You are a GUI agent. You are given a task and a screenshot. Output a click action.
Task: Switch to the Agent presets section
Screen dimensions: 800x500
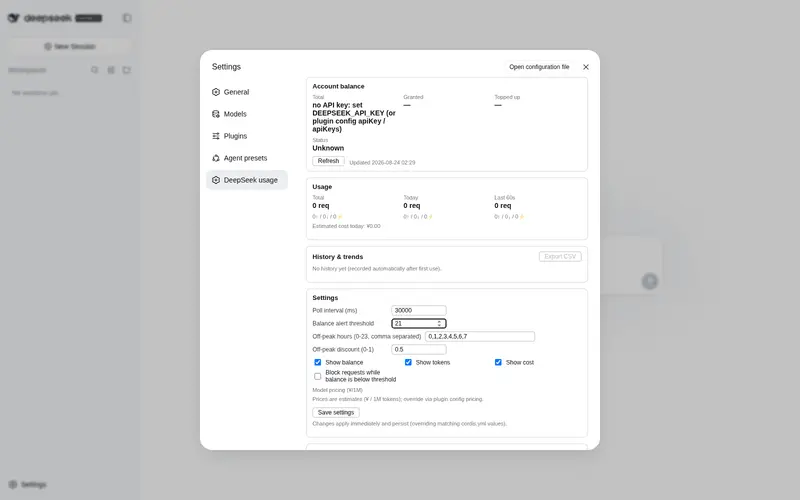click(x=246, y=158)
